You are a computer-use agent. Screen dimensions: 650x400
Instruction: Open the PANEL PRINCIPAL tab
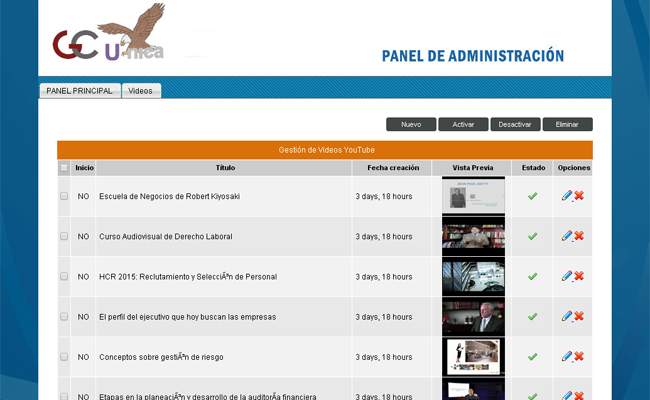click(79, 91)
